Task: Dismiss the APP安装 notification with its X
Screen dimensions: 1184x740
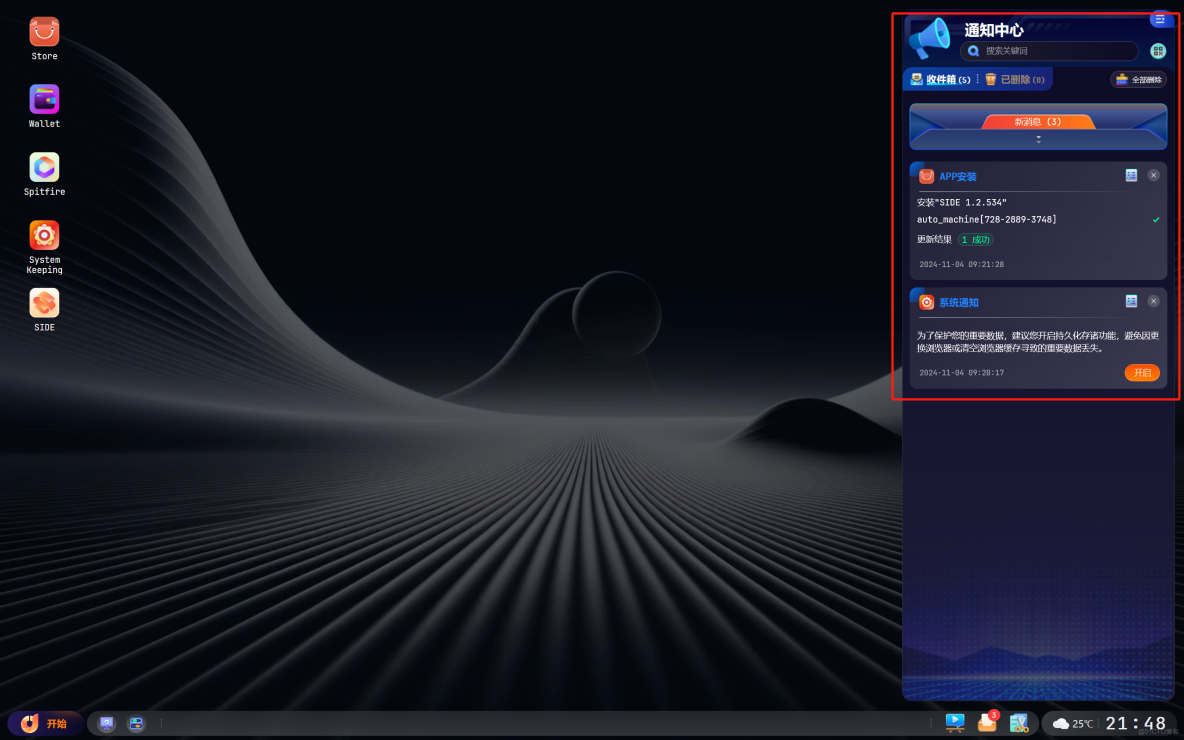Action: (x=1153, y=175)
